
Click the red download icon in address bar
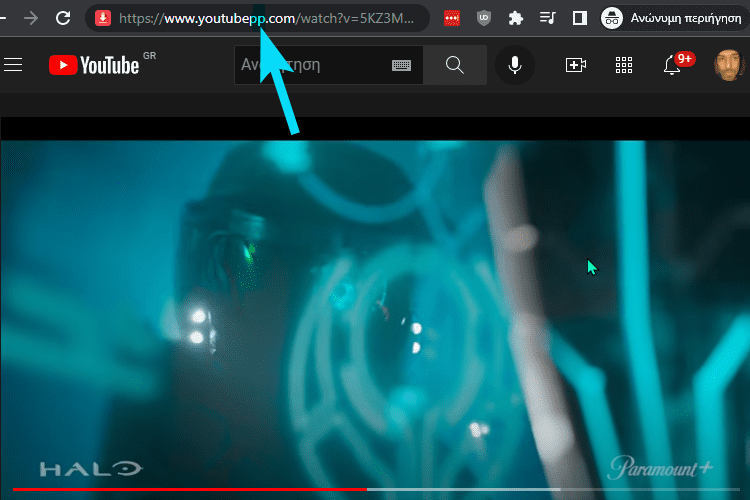(x=103, y=18)
